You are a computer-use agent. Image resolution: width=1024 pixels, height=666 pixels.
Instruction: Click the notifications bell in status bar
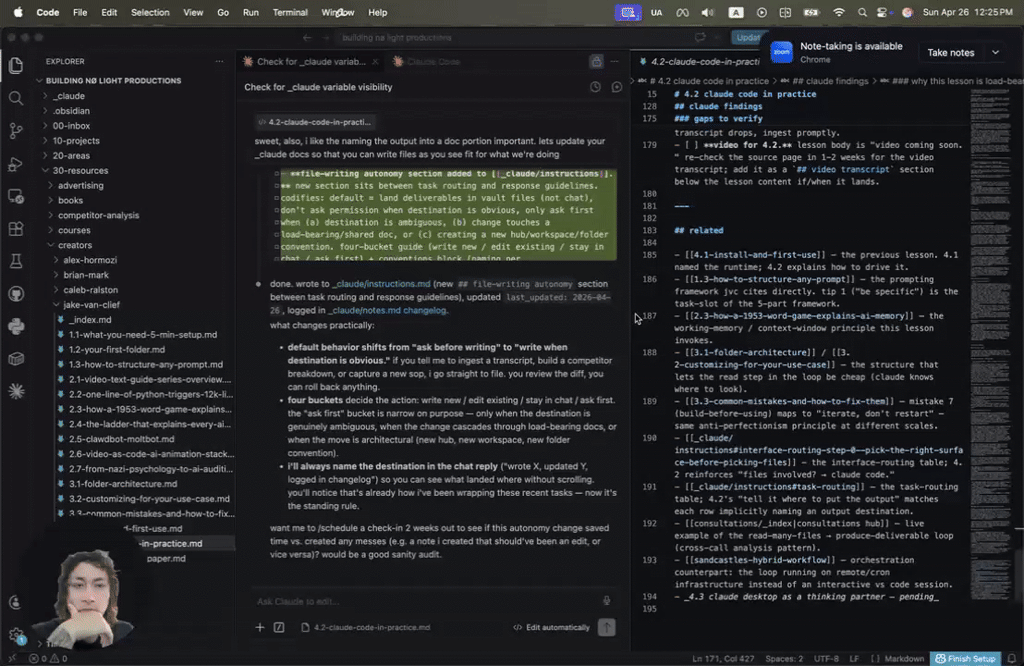point(1012,658)
